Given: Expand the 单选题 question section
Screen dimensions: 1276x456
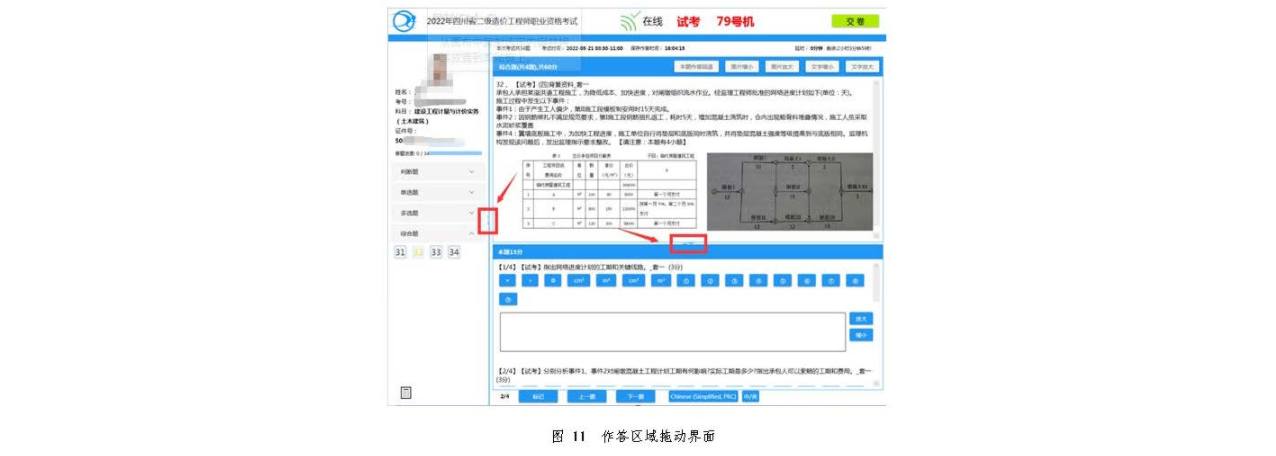Looking at the screenshot, I should pos(440,192).
